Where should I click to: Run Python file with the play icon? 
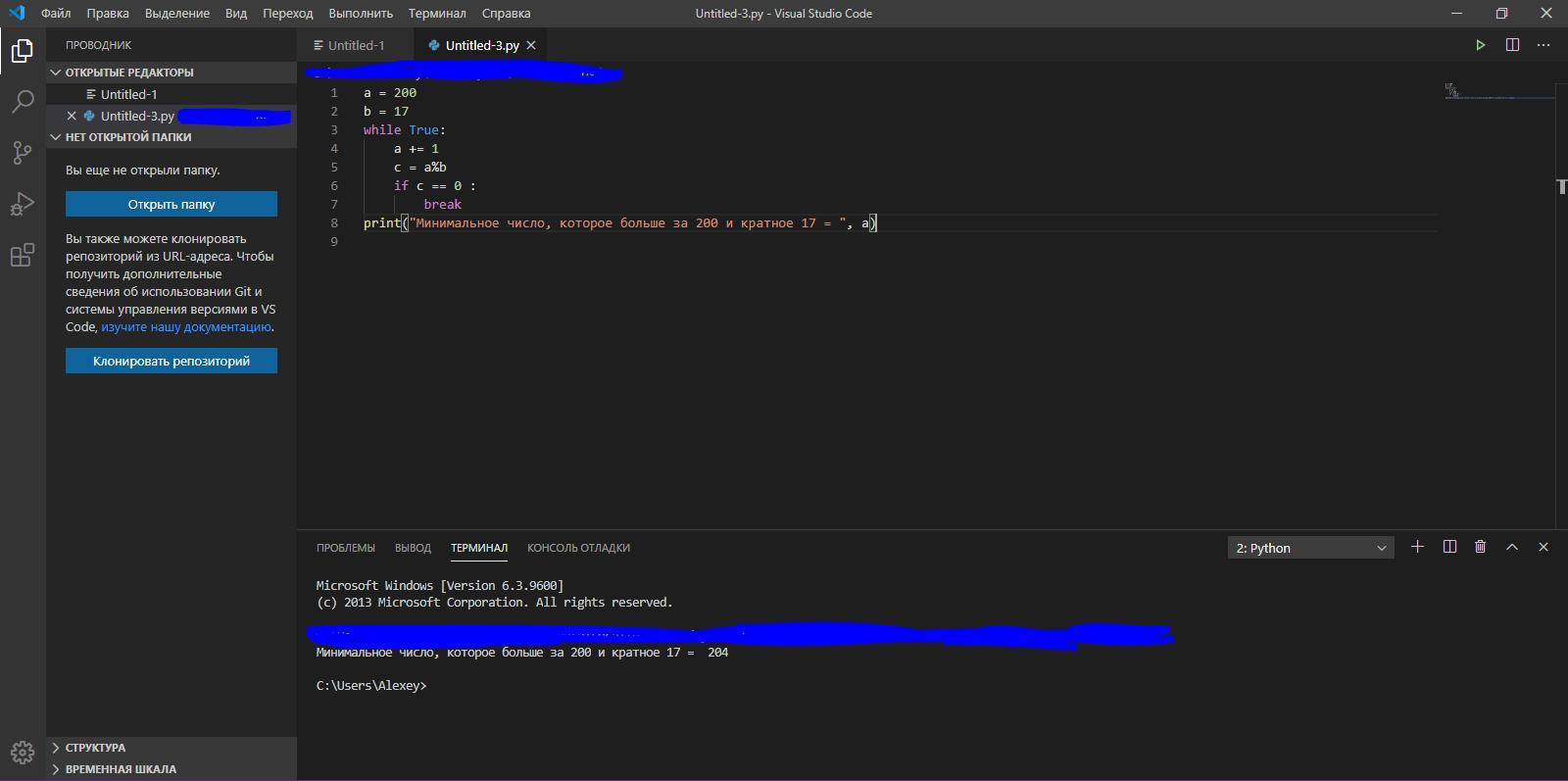[x=1480, y=45]
